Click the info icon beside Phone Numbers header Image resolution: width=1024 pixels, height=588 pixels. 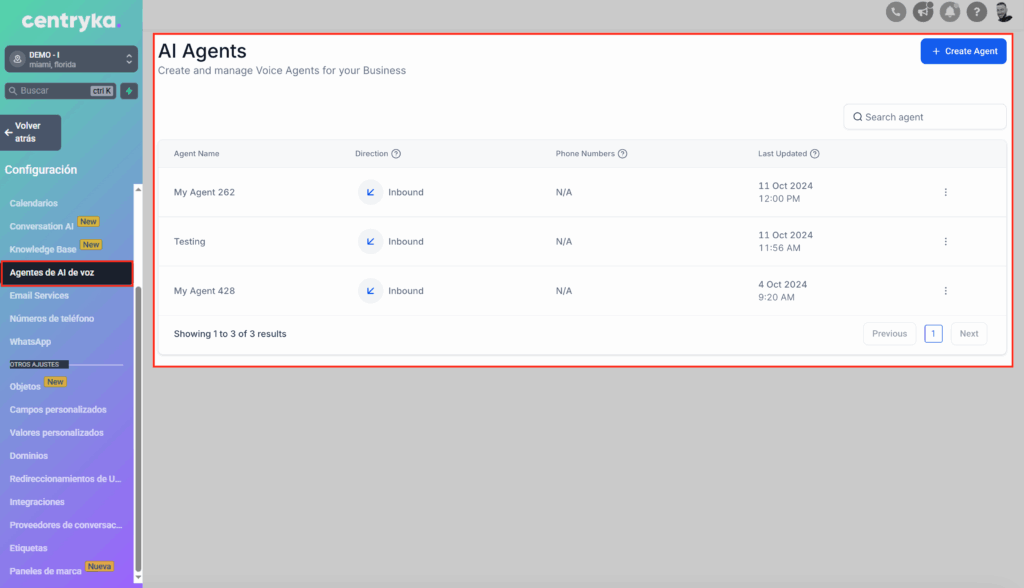623,154
